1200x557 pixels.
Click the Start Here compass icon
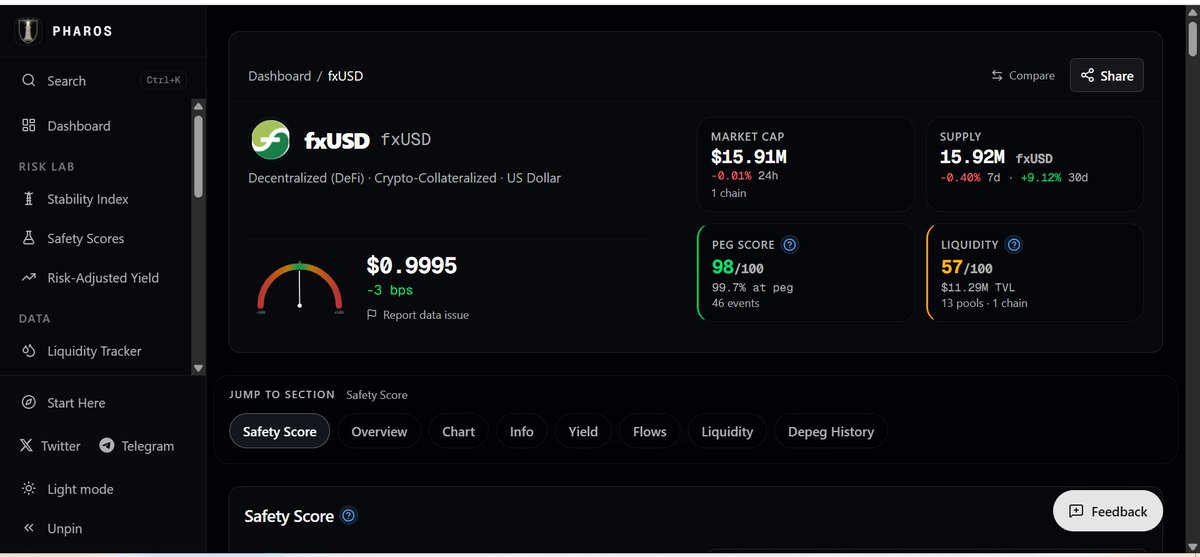coord(29,403)
